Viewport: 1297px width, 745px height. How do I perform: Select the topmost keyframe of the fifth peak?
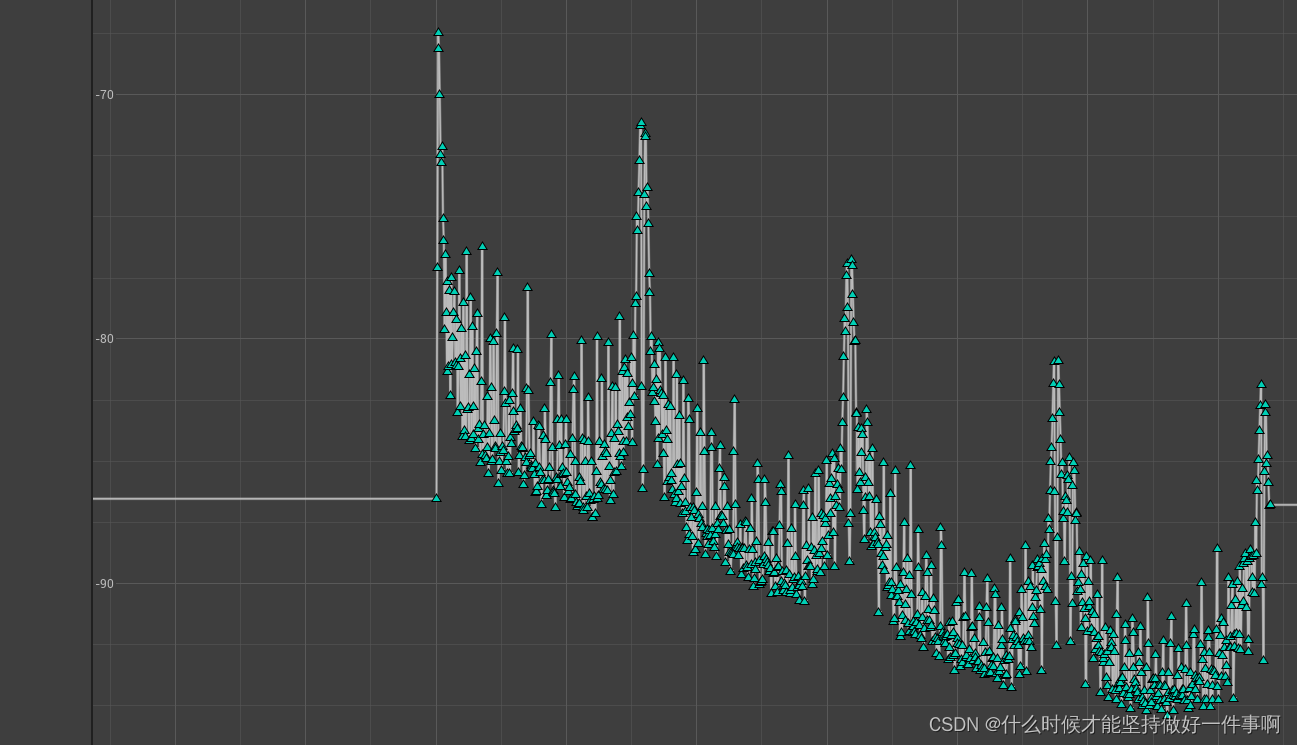click(1261, 384)
